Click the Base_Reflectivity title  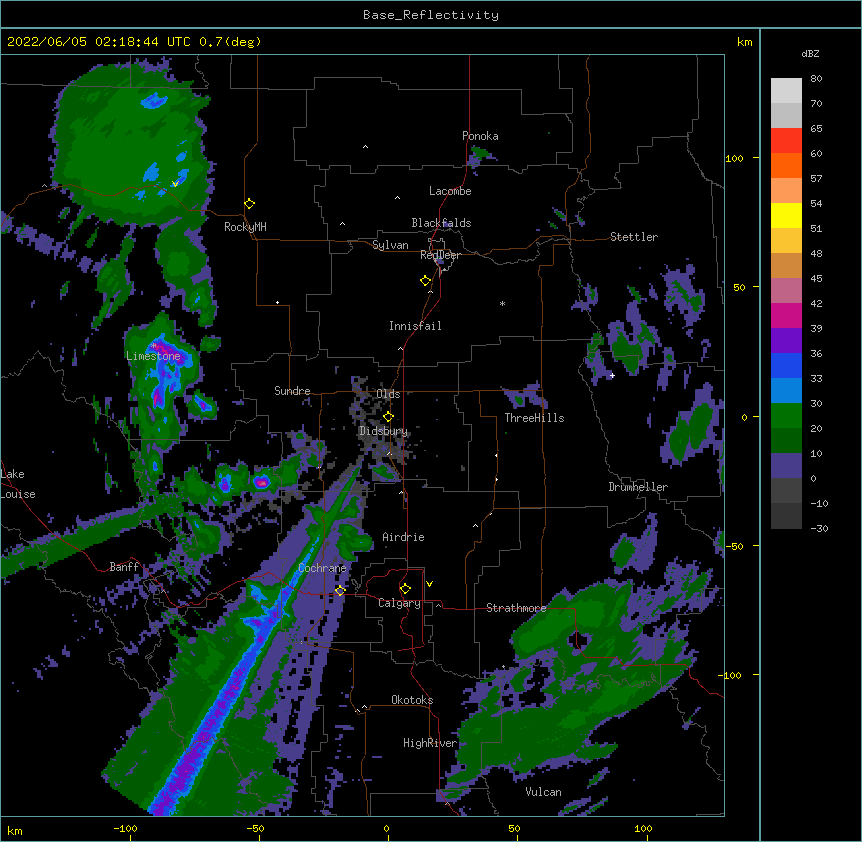431,15
